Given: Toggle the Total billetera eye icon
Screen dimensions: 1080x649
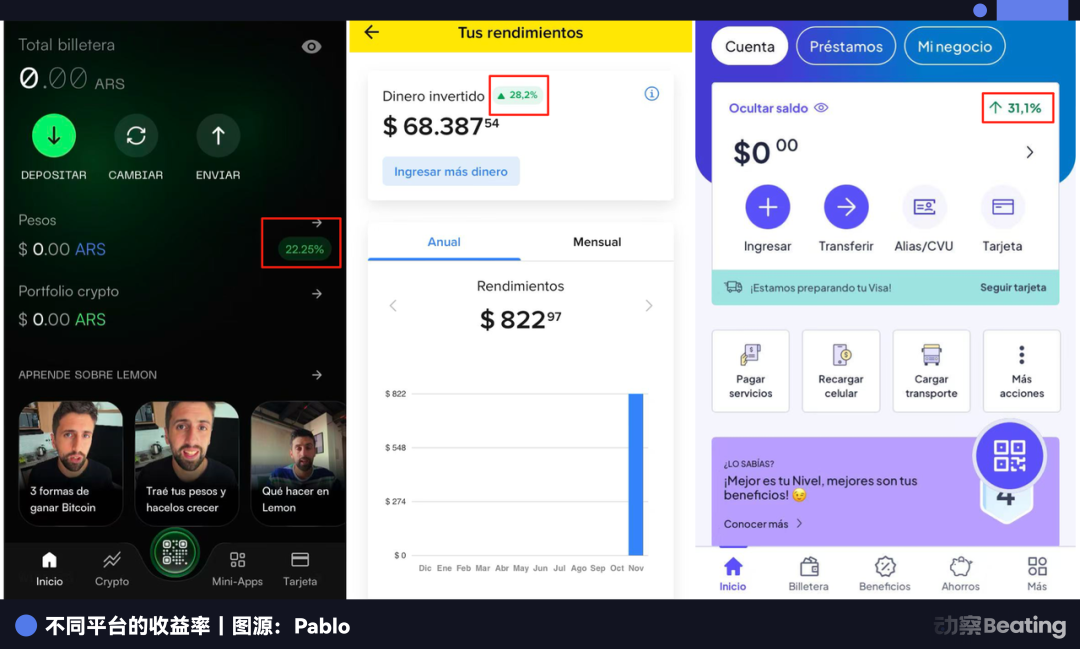Looking at the screenshot, I should tap(311, 46).
